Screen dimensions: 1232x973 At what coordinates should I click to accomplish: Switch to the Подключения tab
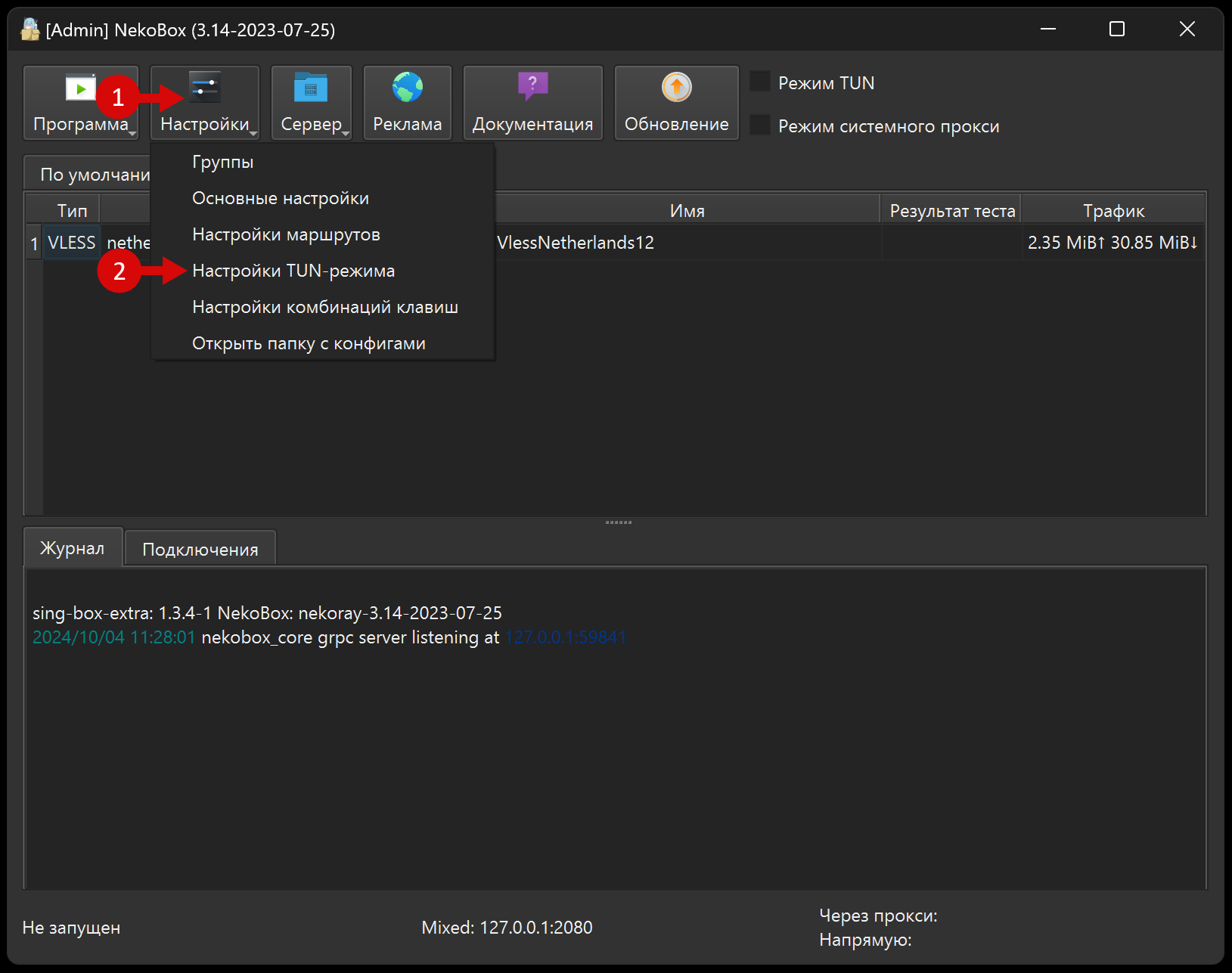click(x=200, y=550)
